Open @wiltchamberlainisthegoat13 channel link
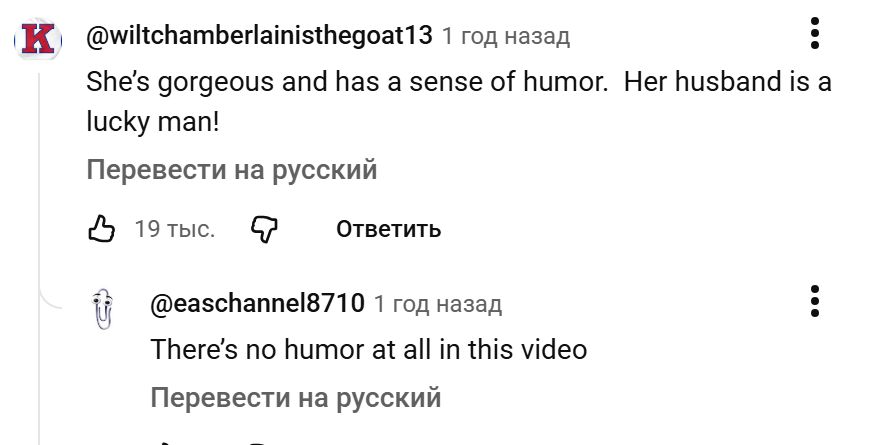The image size is (878, 445). tap(259, 36)
